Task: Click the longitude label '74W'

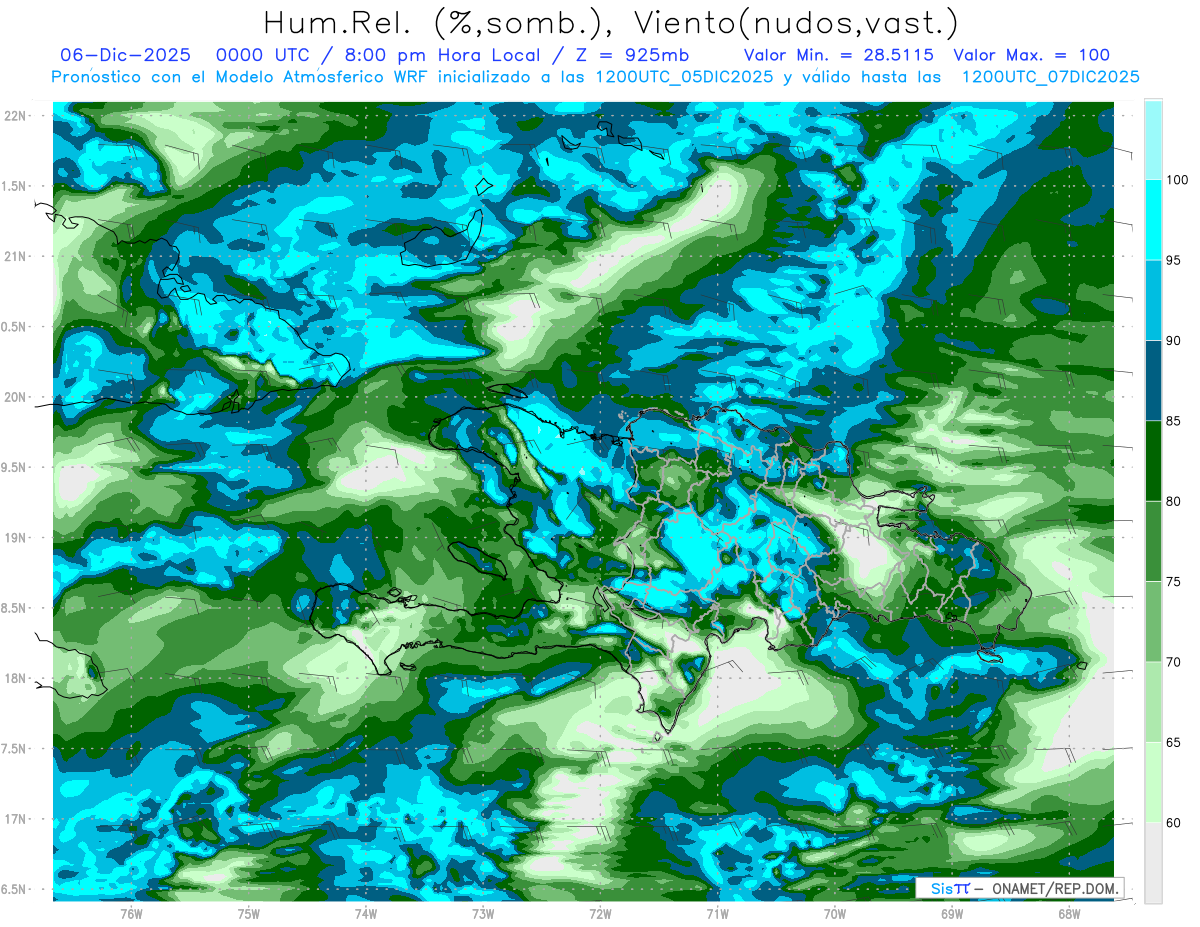Action: click(x=365, y=914)
